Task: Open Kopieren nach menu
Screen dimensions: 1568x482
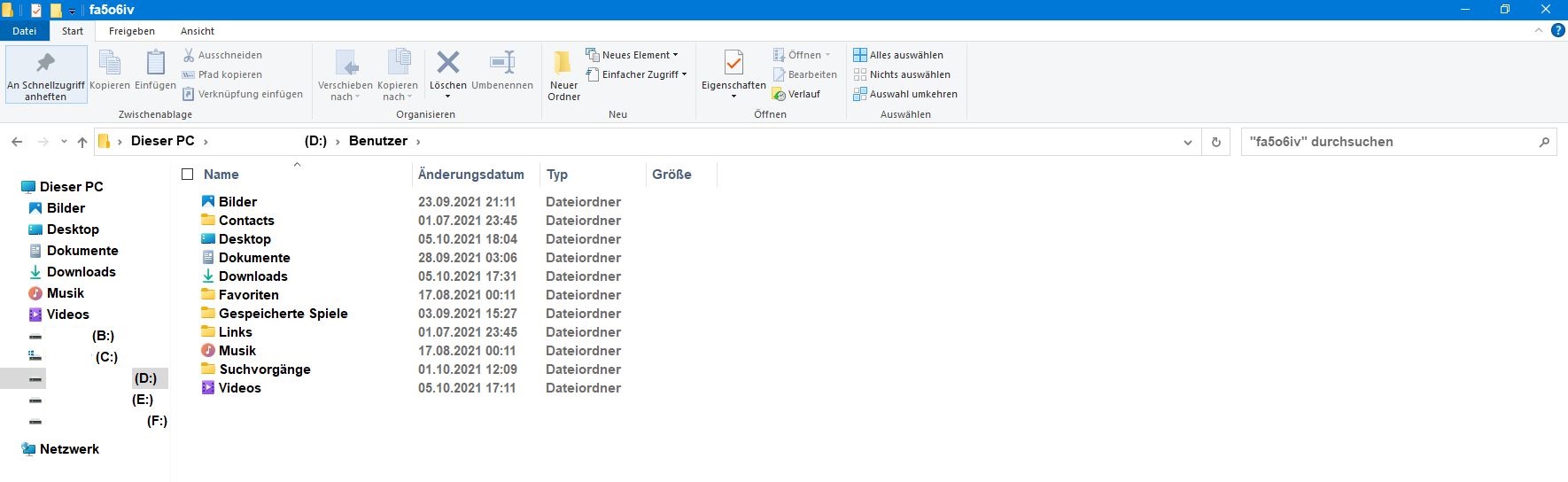Action: tap(398, 75)
